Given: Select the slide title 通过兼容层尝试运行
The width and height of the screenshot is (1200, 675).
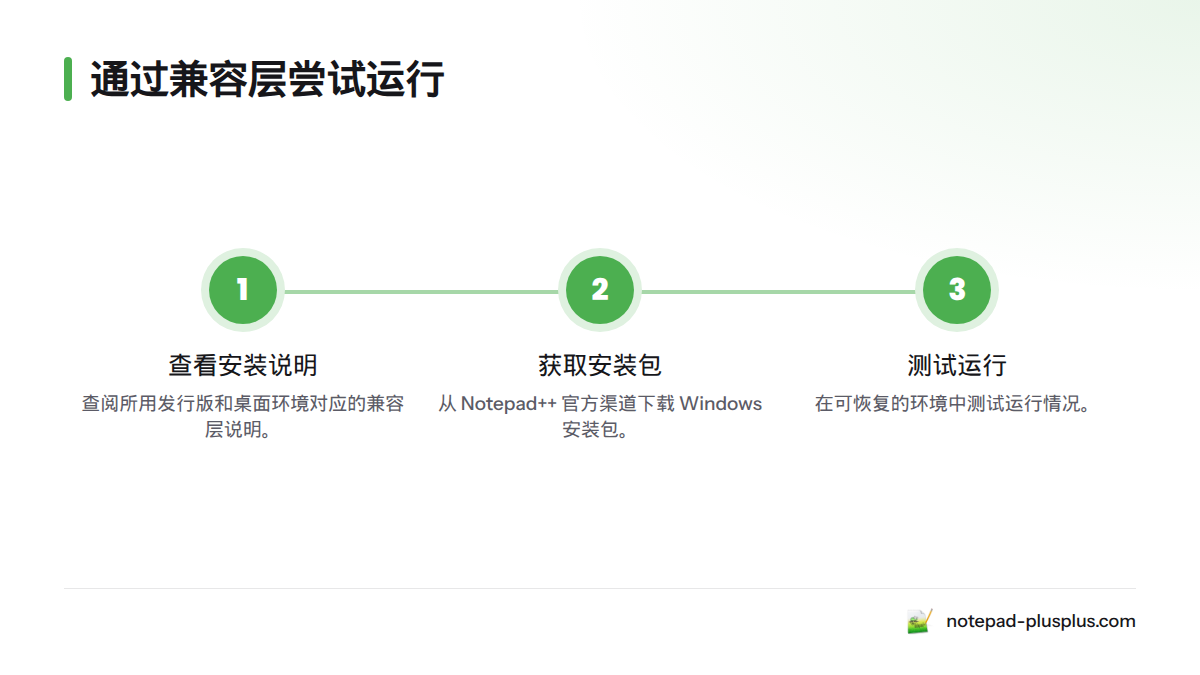Looking at the screenshot, I should (x=267, y=79).
